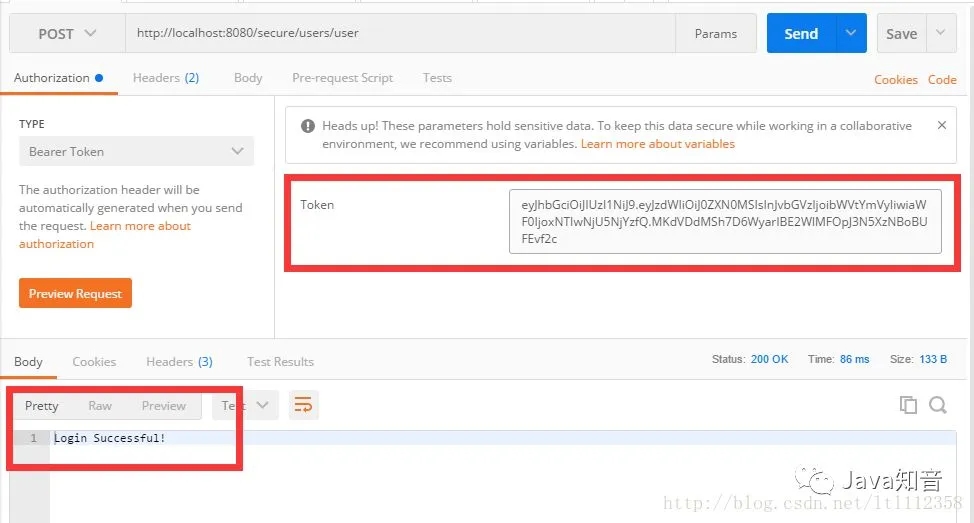Open the Test Results tab
974x523 pixels.
pyautogui.click(x=280, y=362)
